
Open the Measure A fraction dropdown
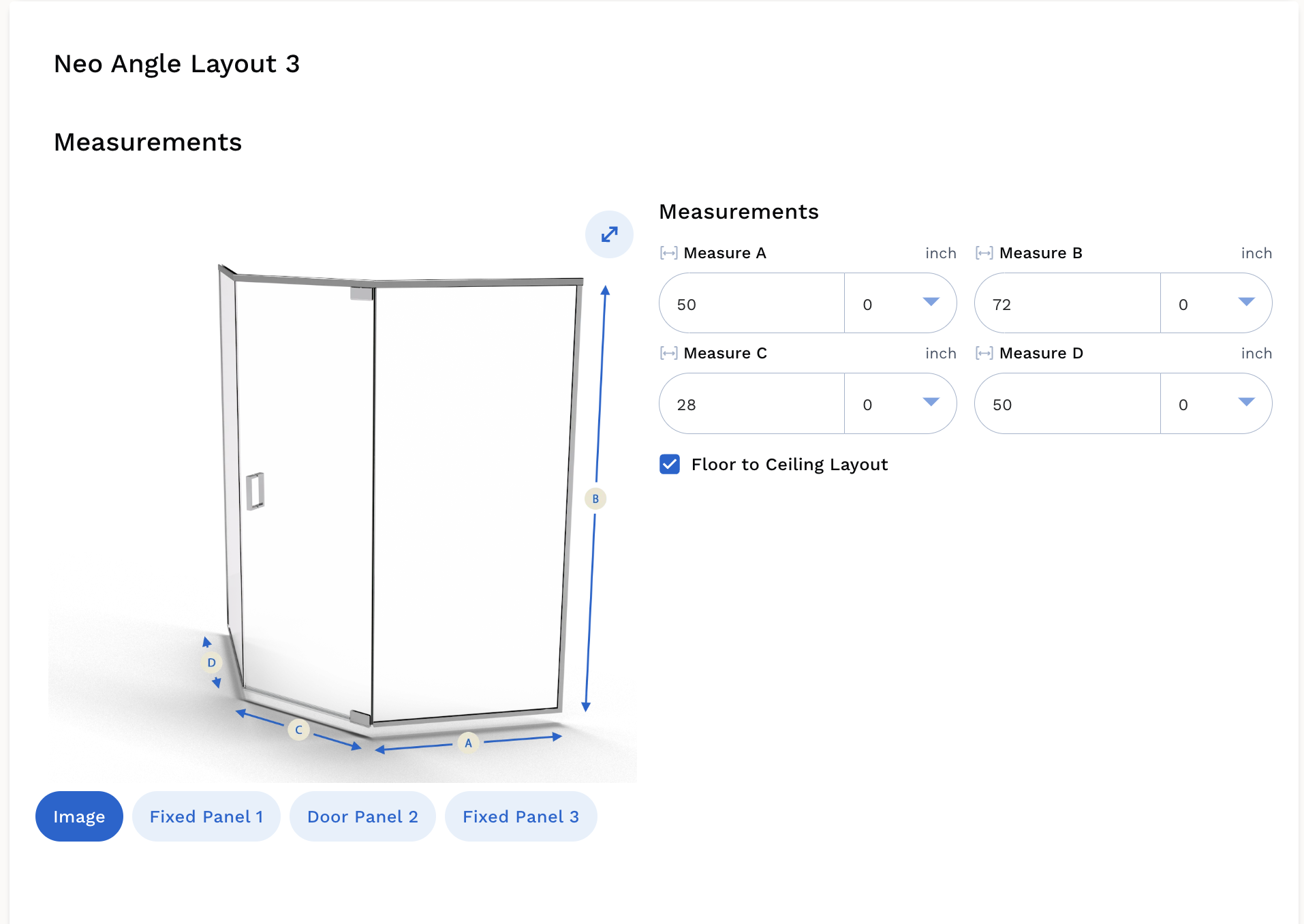pyautogui.click(x=900, y=303)
